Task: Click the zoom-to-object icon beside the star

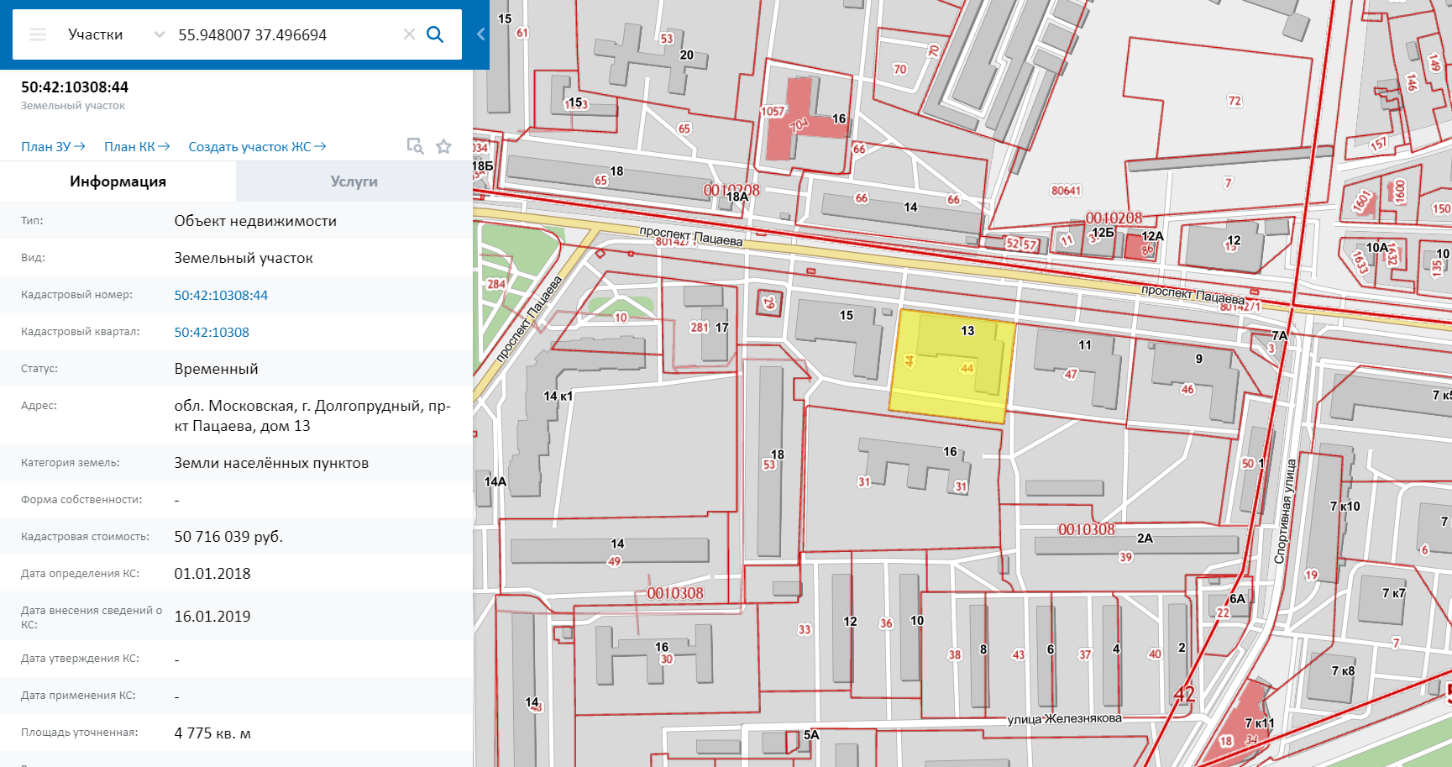Action: pyautogui.click(x=415, y=147)
